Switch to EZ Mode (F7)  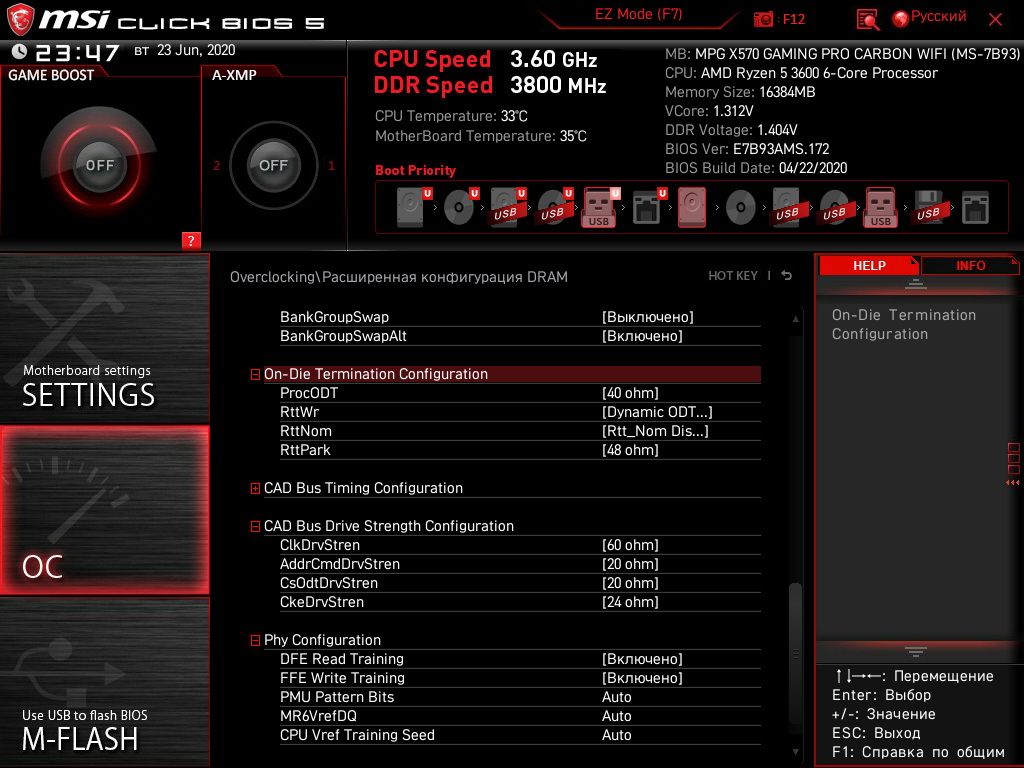639,14
